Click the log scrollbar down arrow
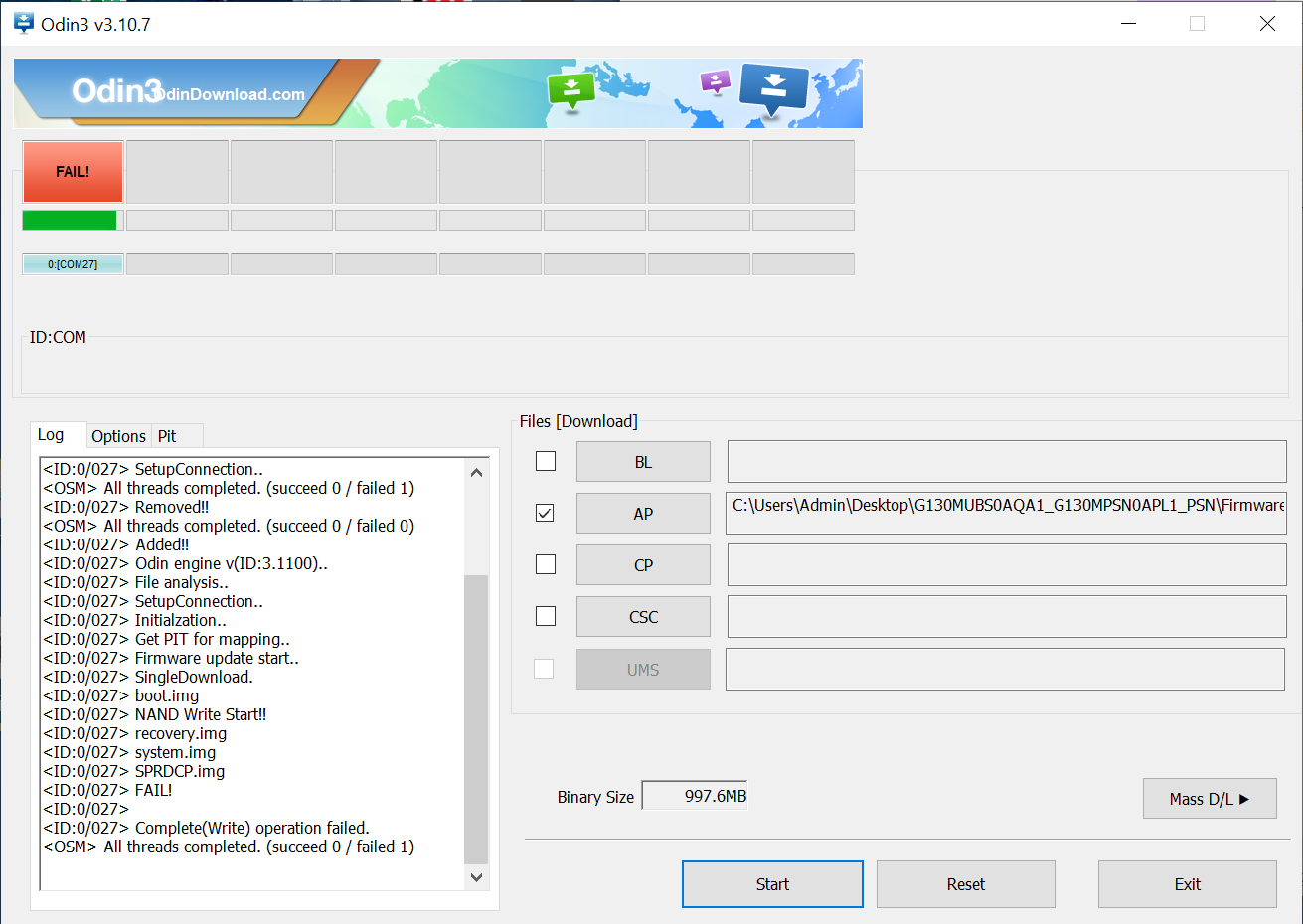This screenshot has height=924, width=1303. click(x=476, y=877)
